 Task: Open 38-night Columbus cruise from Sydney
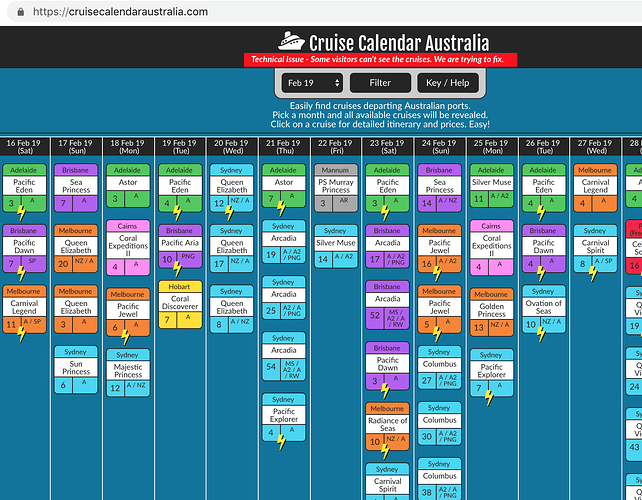tap(439, 479)
